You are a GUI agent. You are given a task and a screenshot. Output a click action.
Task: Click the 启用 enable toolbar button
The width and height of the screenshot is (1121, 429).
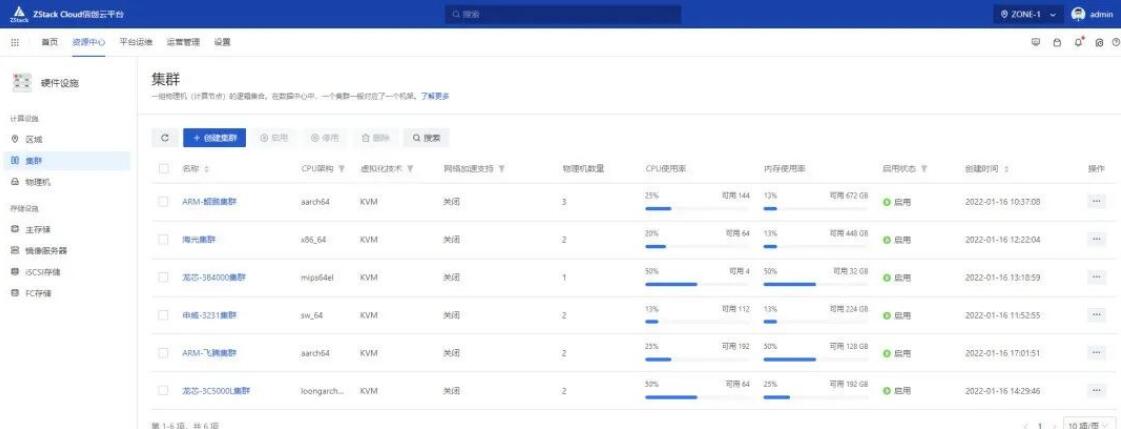pyautogui.click(x=274, y=138)
